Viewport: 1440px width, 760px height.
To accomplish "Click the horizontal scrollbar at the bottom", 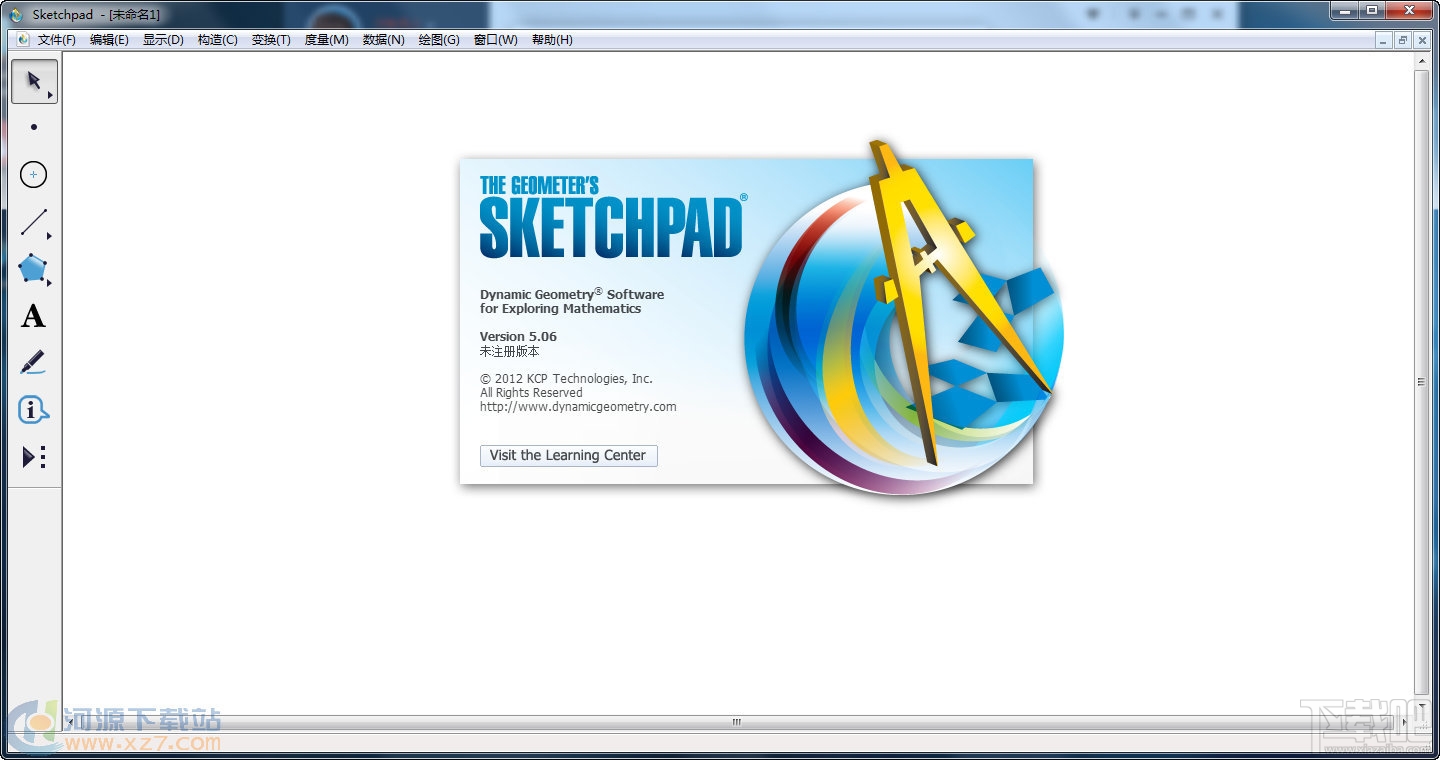I will pyautogui.click(x=735, y=721).
